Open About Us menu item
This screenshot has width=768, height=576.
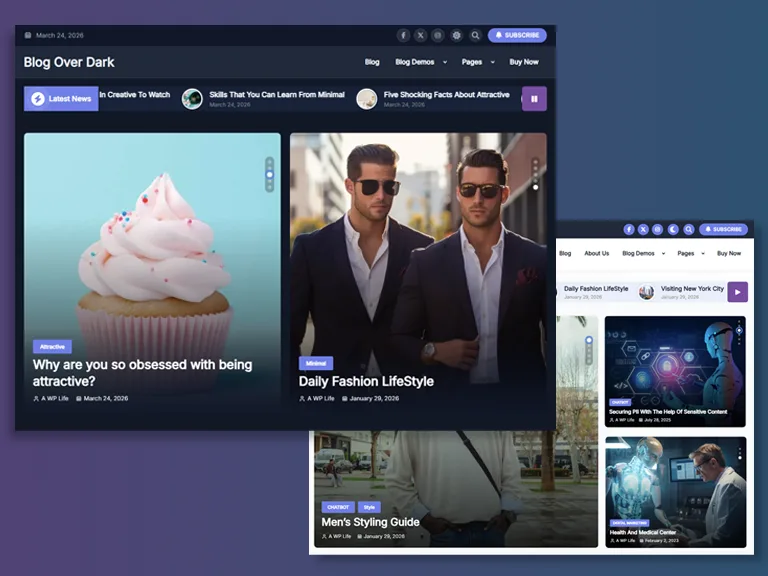[596, 253]
